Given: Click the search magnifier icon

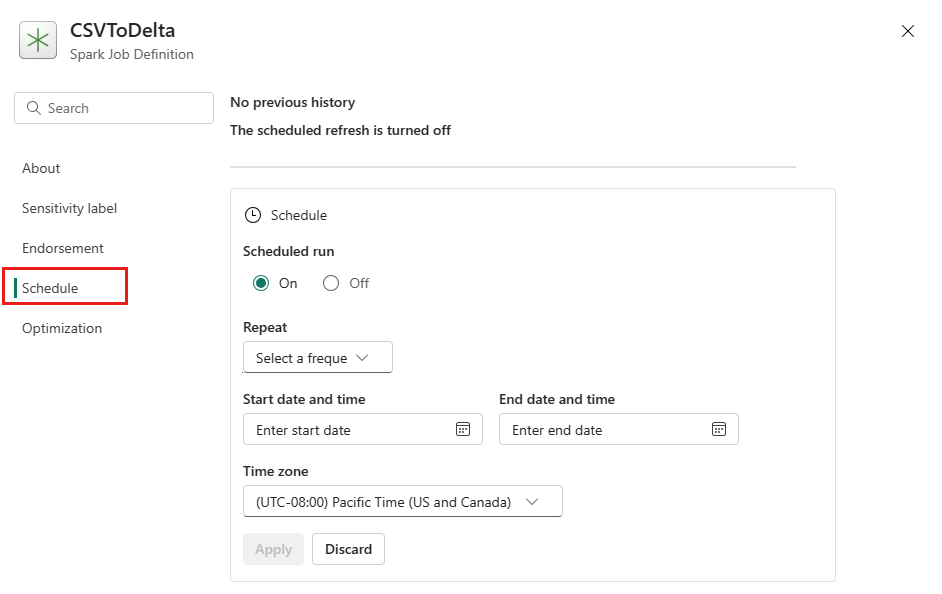Looking at the screenshot, I should tap(34, 108).
